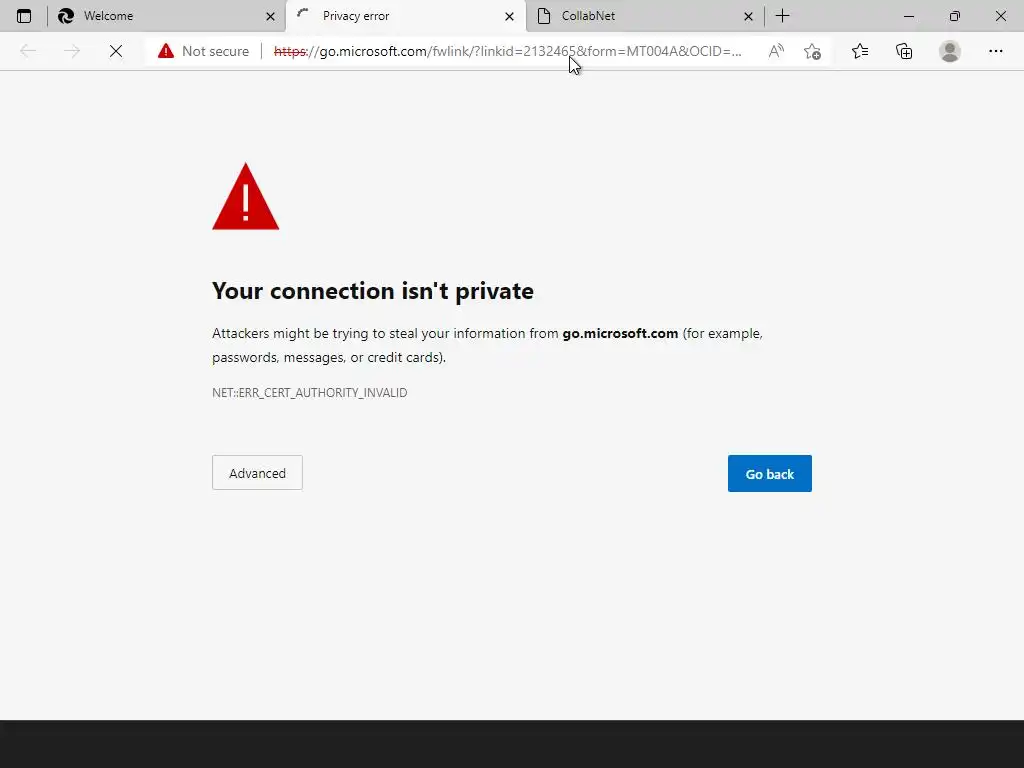Expand the Advanced options

[257, 473]
